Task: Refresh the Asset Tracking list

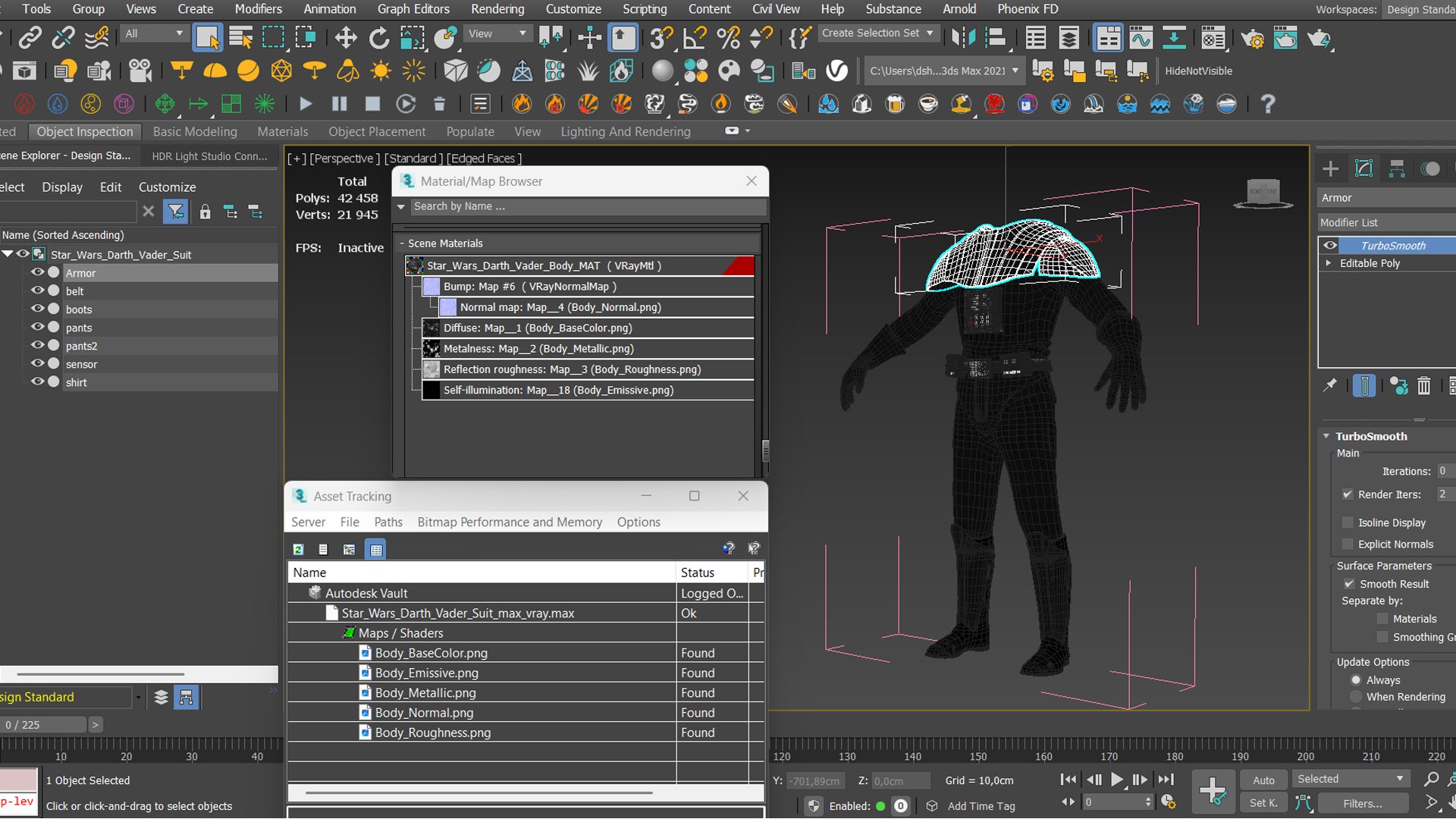Action: [x=299, y=549]
